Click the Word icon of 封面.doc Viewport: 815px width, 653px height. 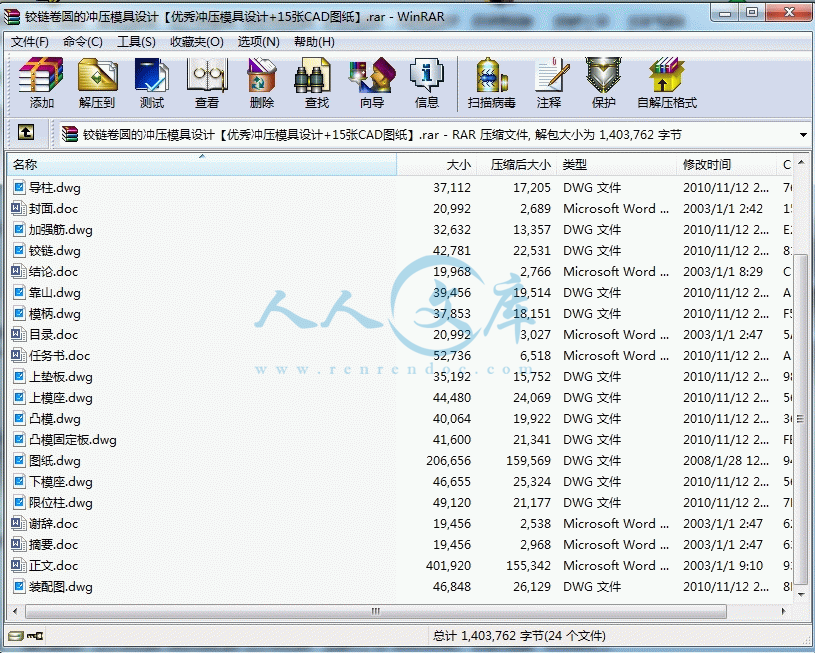click(19, 208)
